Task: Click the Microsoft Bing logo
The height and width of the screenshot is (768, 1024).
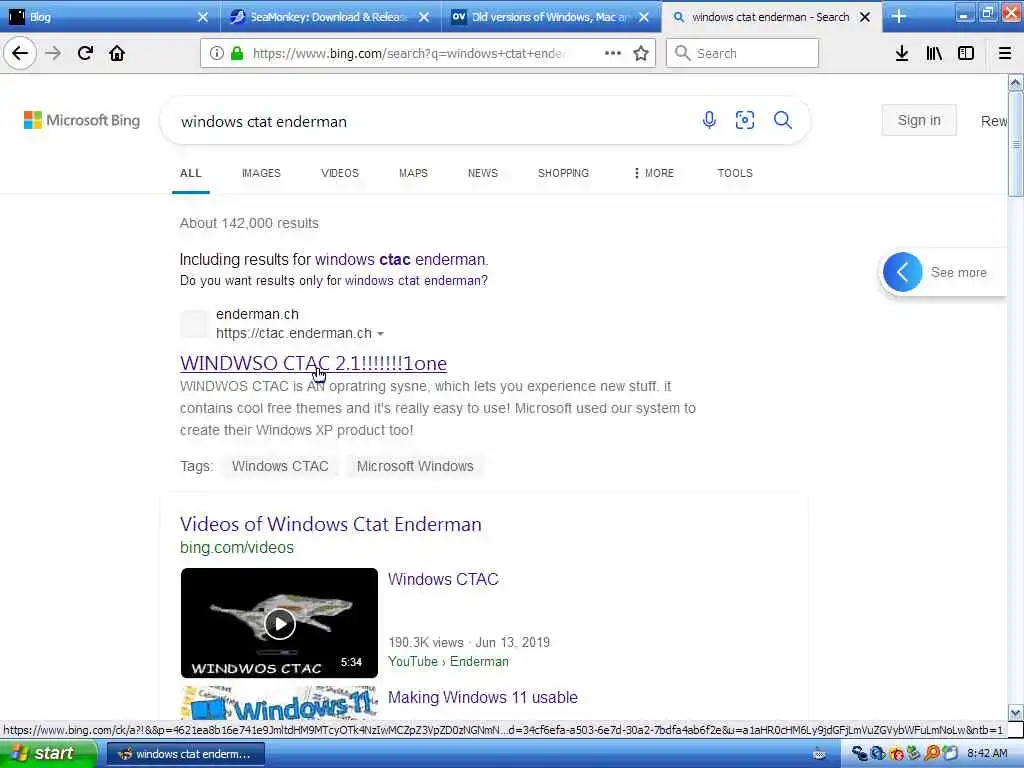Action: coord(82,120)
